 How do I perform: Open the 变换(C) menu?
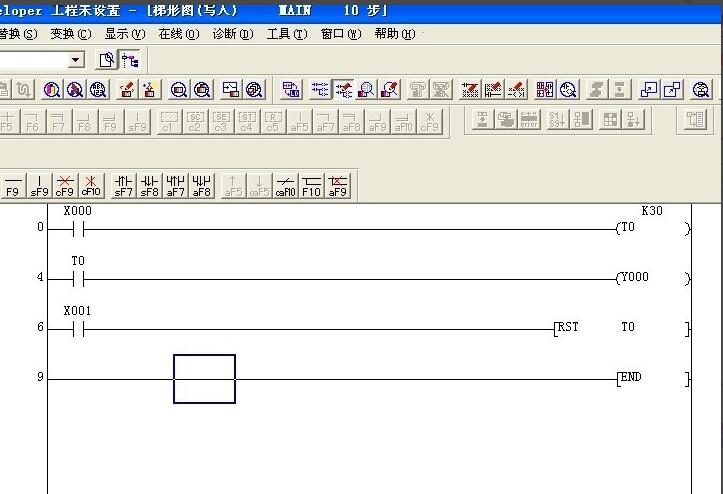(x=71, y=34)
